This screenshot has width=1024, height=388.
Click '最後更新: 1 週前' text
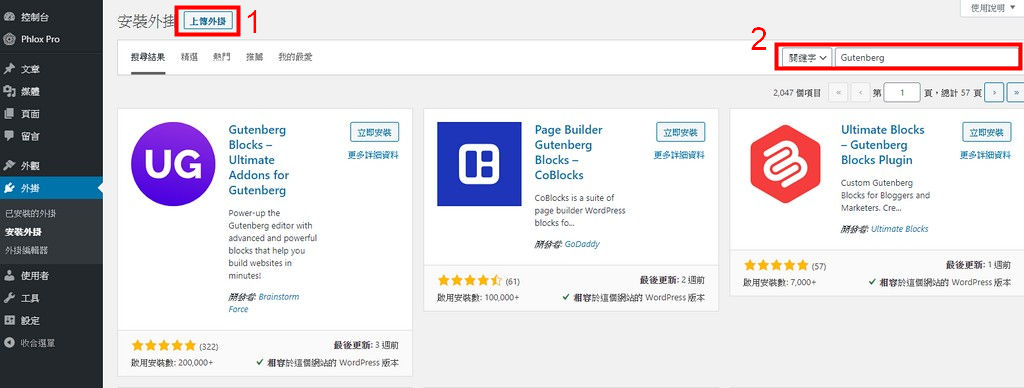tap(978, 265)
